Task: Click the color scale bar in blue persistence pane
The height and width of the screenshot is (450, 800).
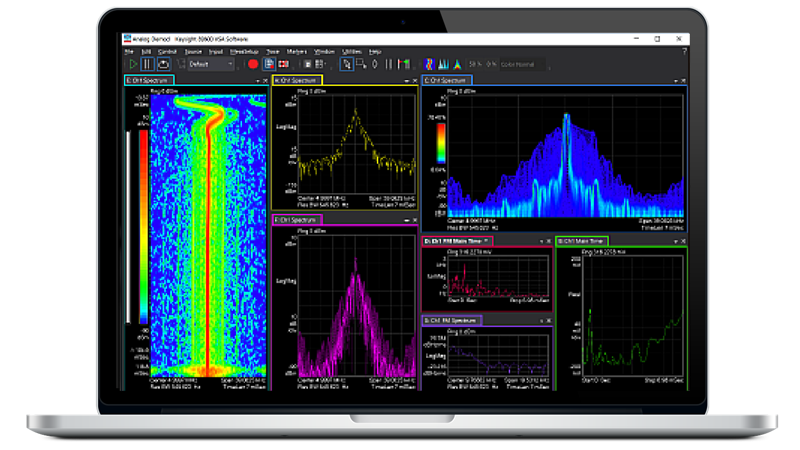Action: pyautogui.click(x=441, y=144)
